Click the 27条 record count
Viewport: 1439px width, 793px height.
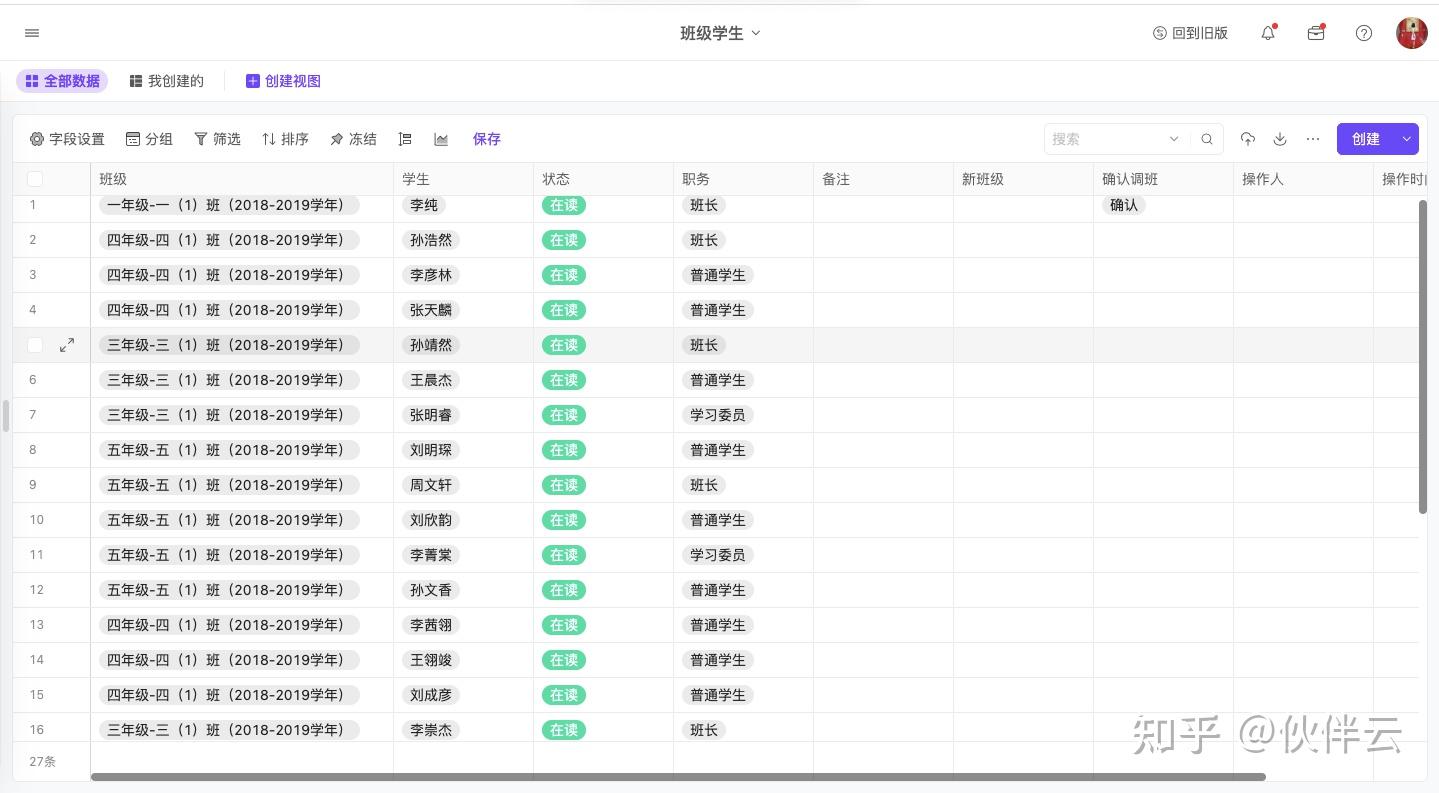pyautogui.click(x=43, y=761)
